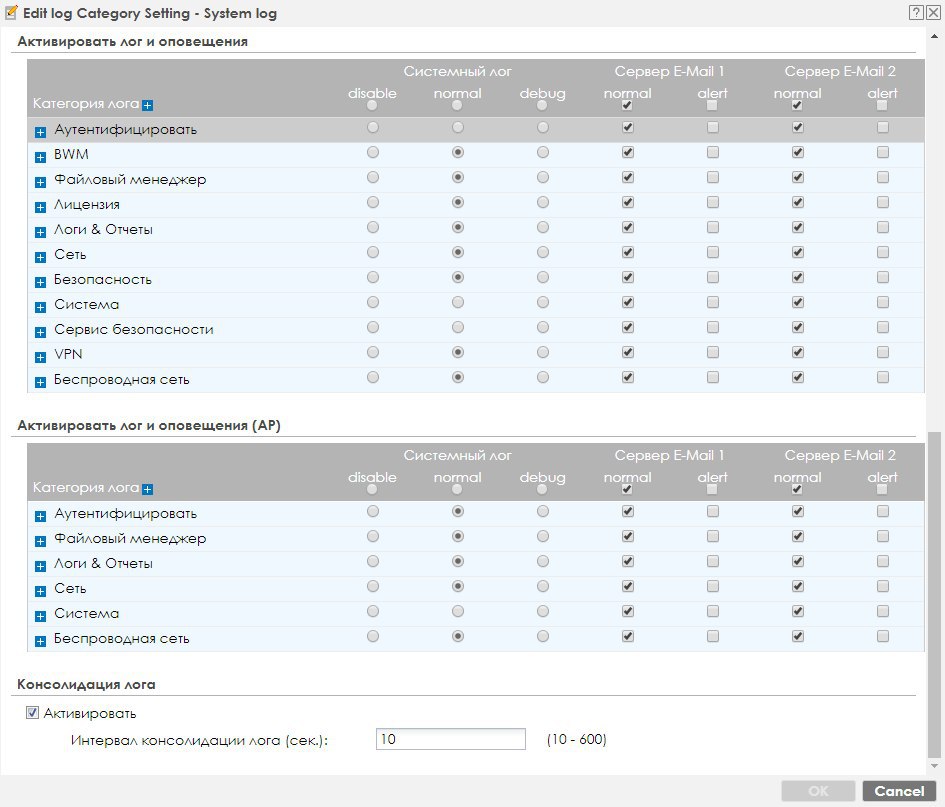Click the edit log icon beside the dialog title
The image size is (945, 807).
[11, 13]
